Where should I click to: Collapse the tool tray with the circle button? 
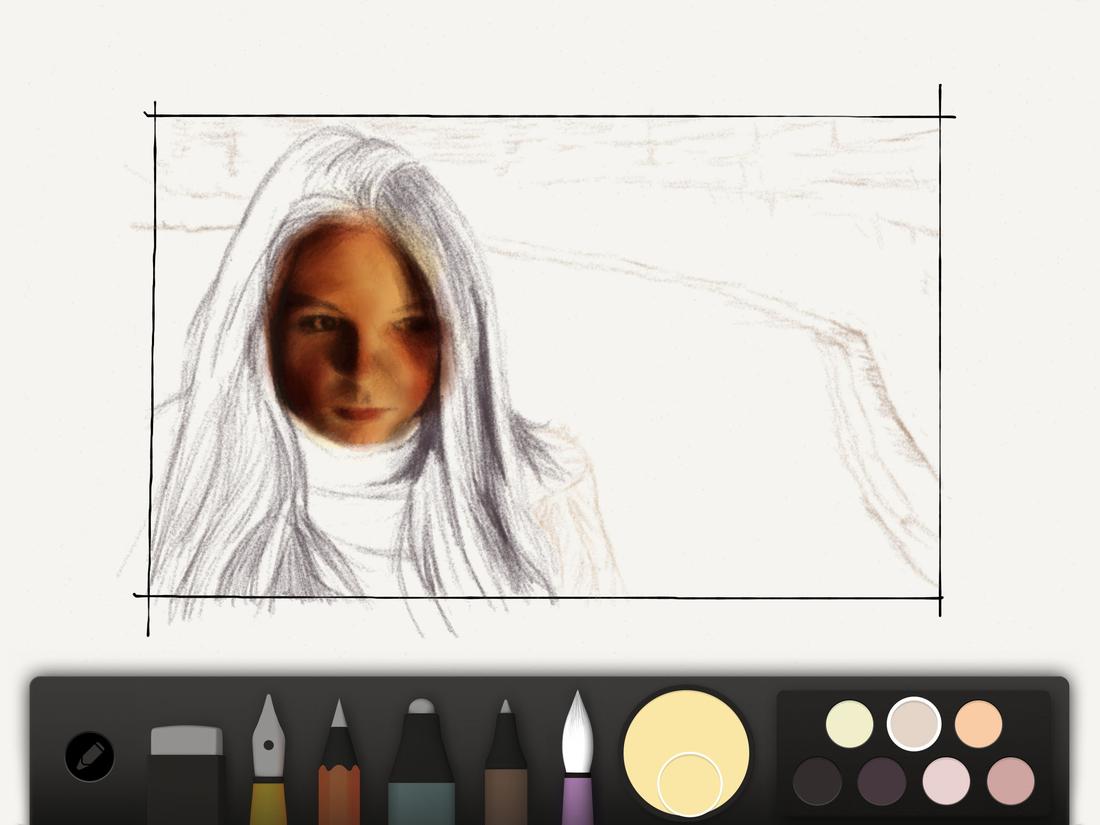(88, 757)
